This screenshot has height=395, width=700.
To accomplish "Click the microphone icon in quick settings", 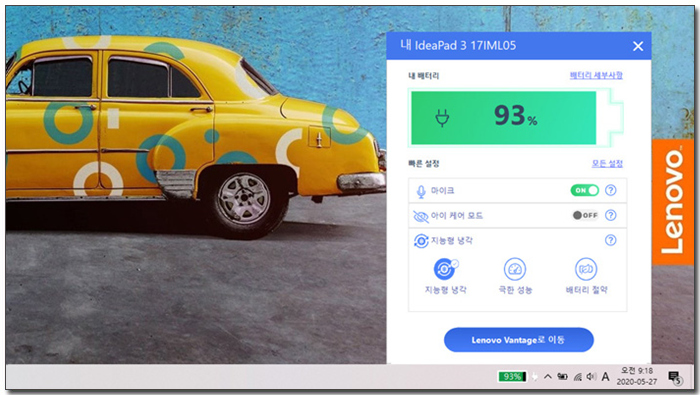I will (x=421, y=191).
